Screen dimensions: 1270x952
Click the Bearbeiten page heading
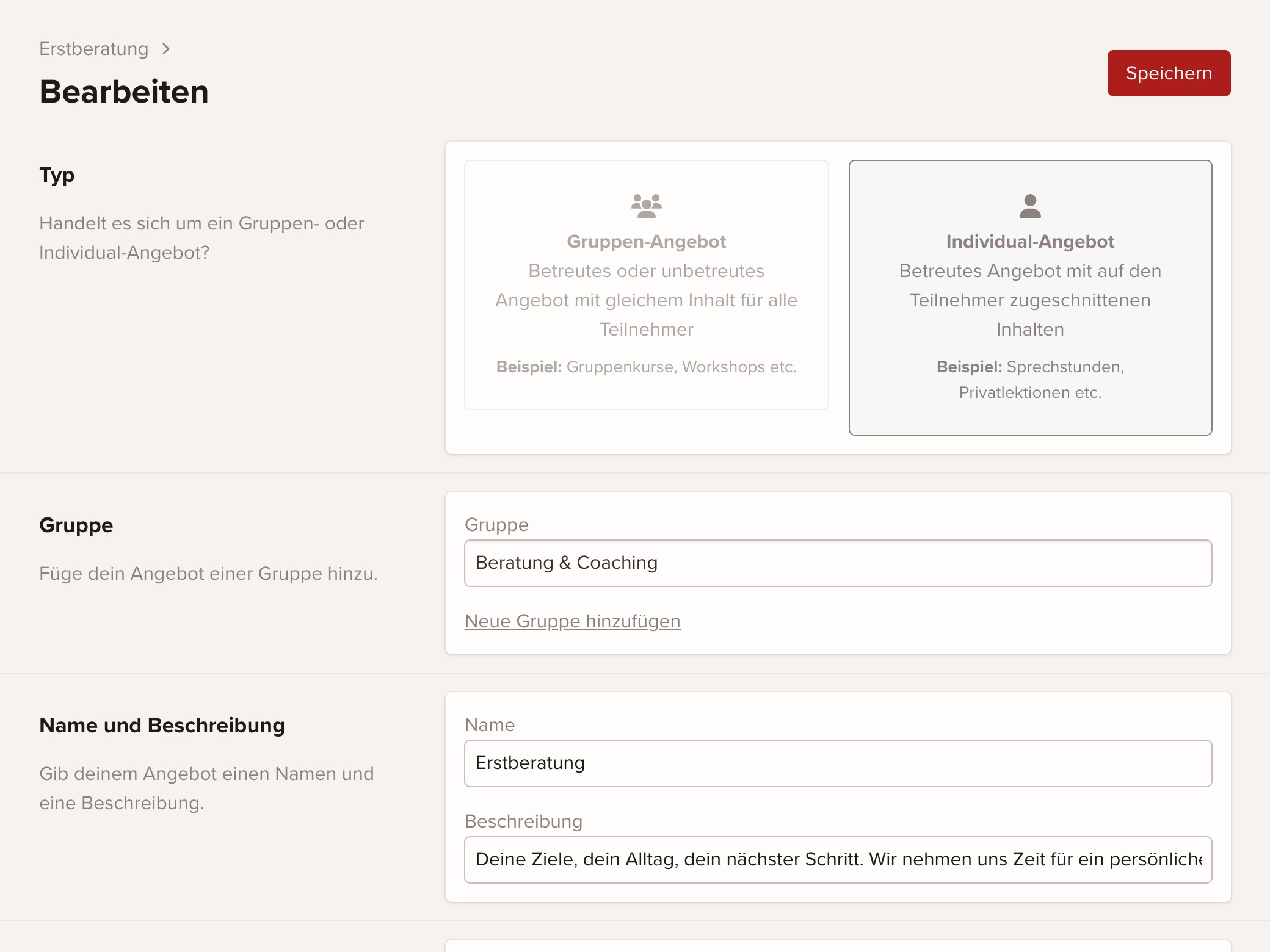pos(124,92)
